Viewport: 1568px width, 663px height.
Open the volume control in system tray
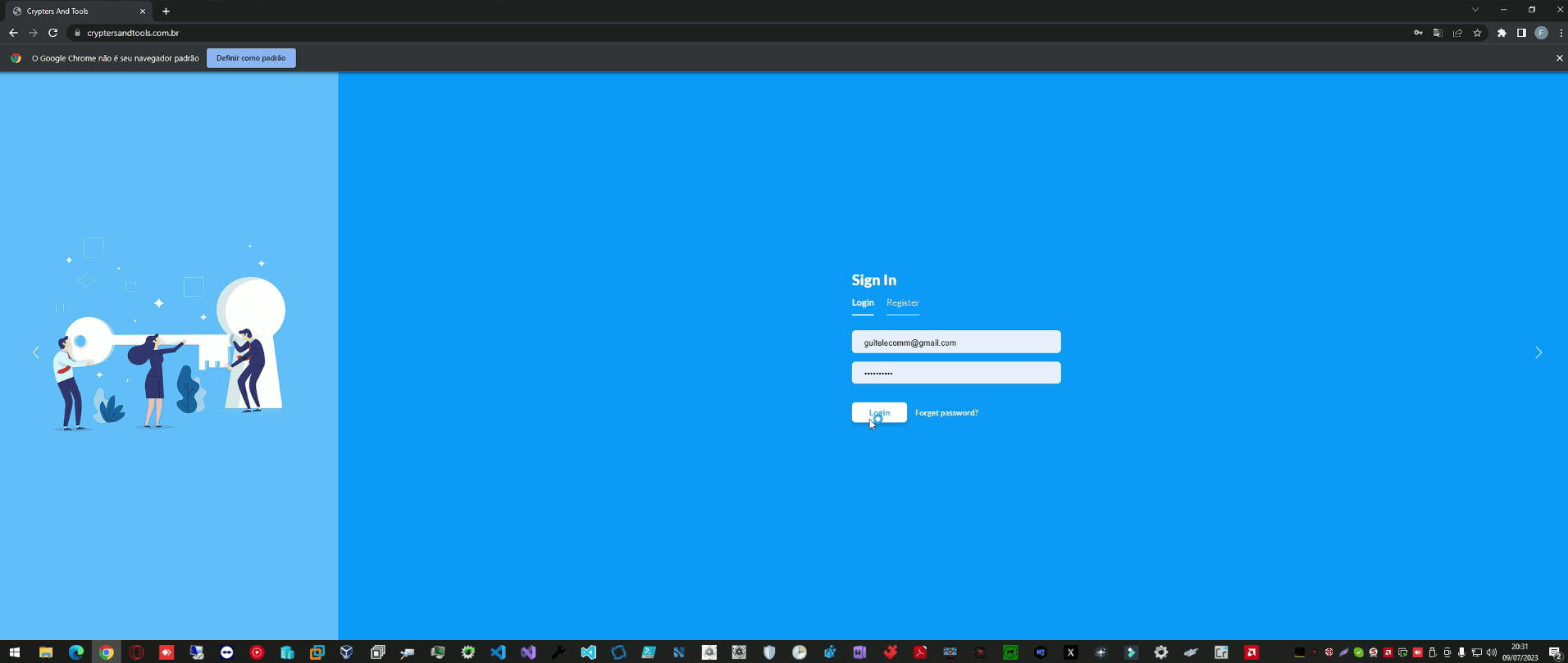click(1492, 652)
